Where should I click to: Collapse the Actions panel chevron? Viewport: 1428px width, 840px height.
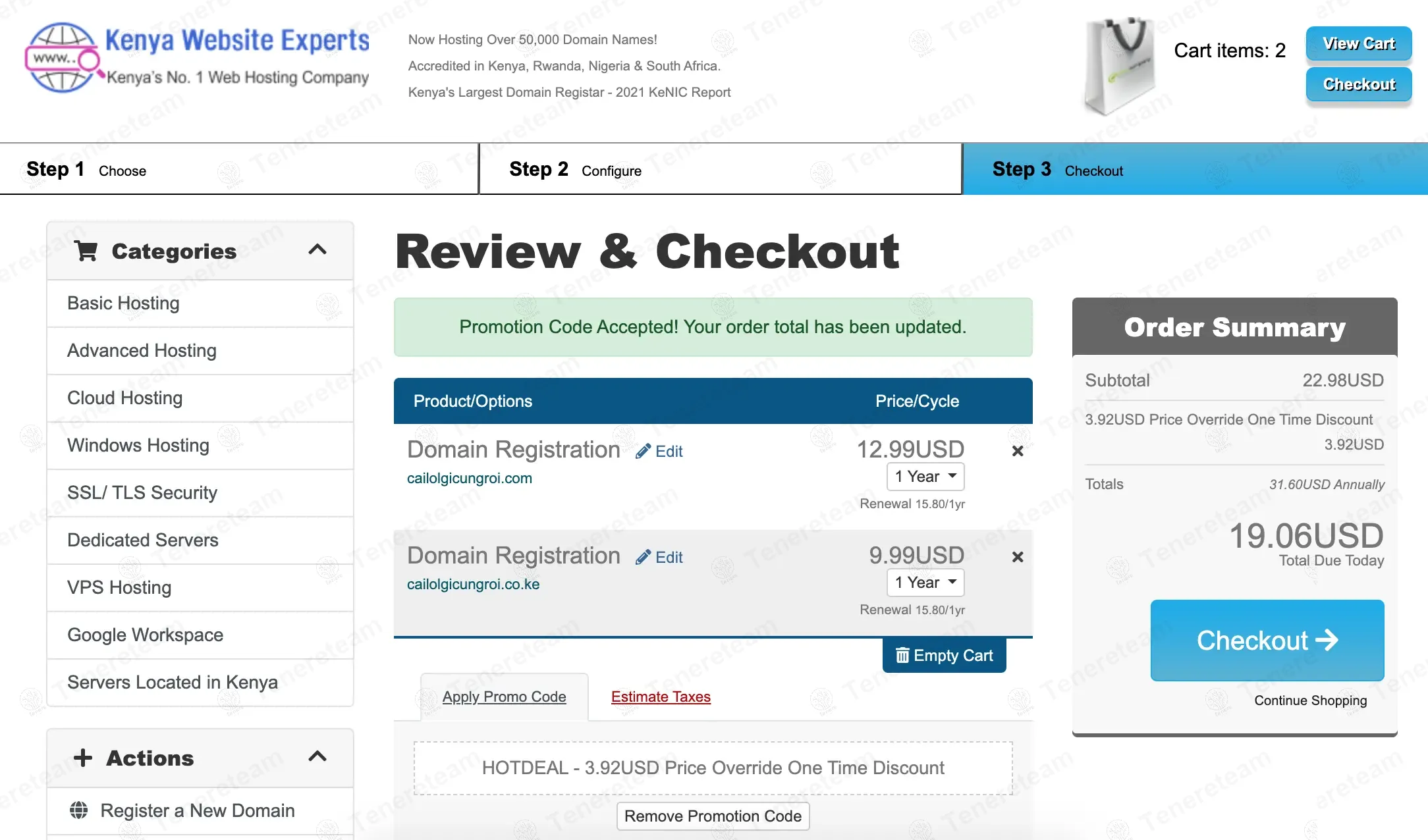click(x=317, y=756)
